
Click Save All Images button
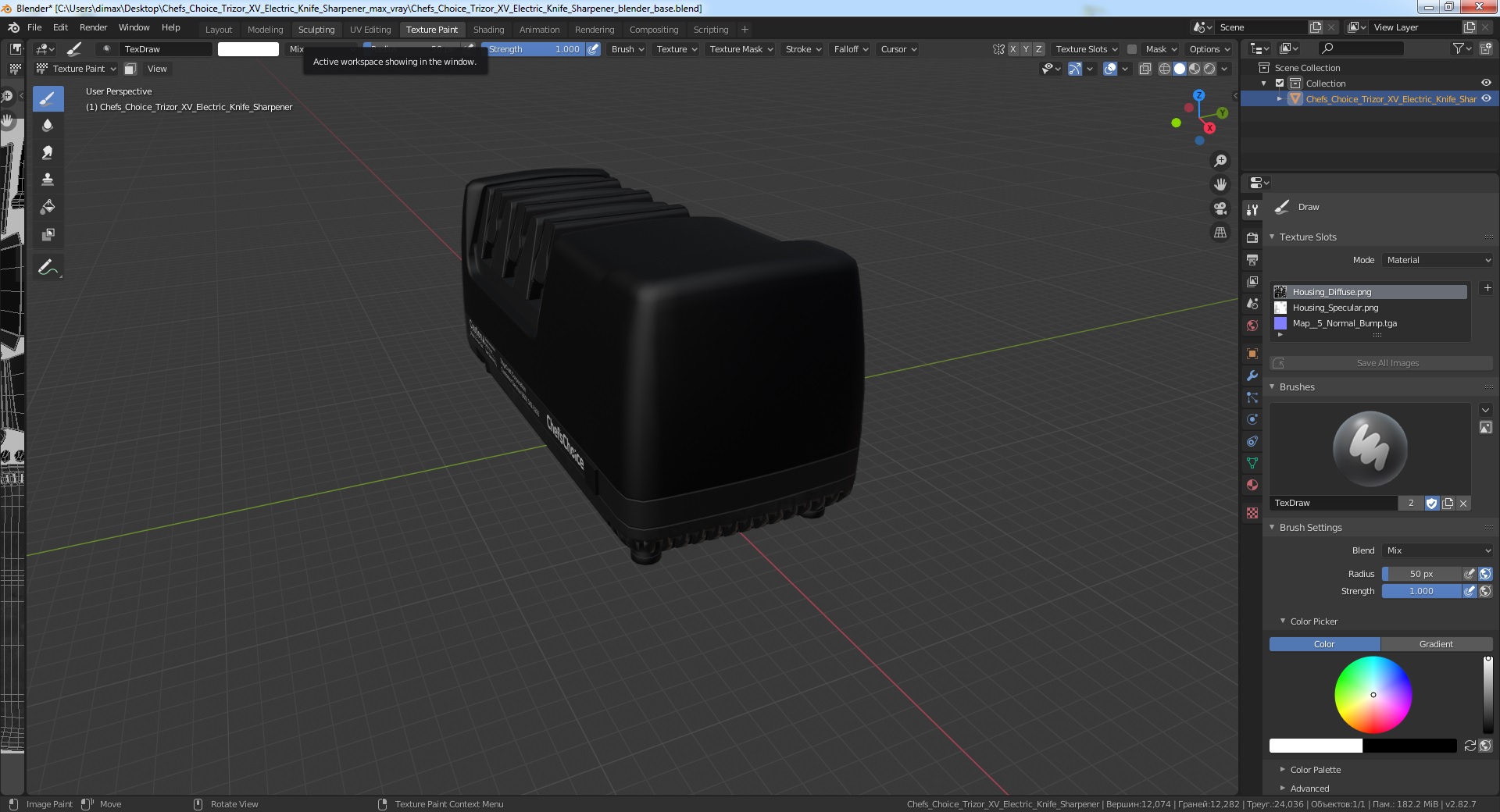1381,363
